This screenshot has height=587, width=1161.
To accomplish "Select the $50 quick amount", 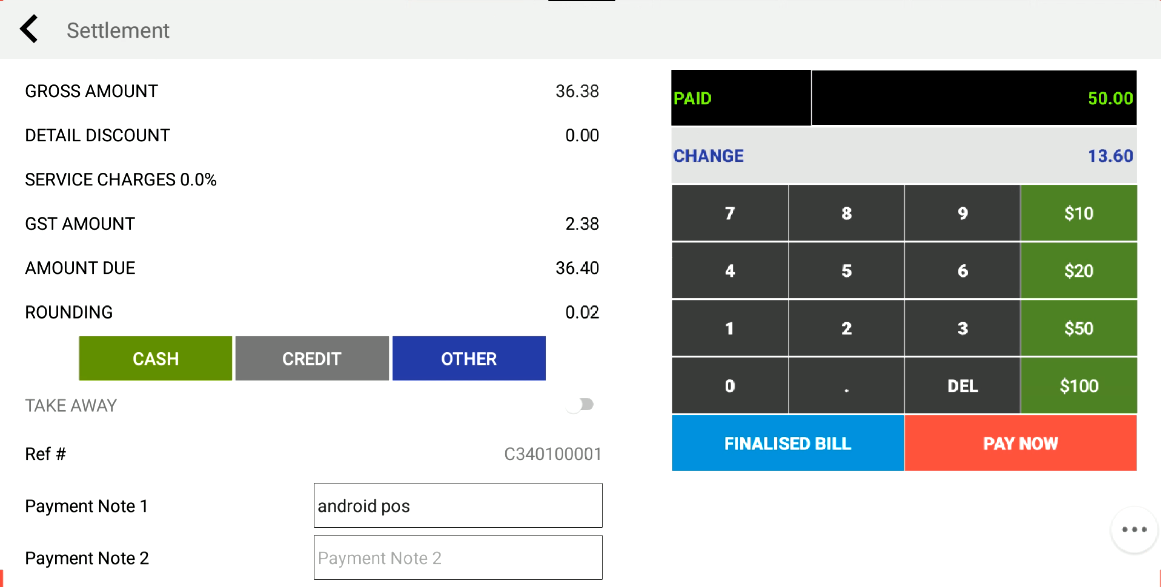I will pos(1078,329).
